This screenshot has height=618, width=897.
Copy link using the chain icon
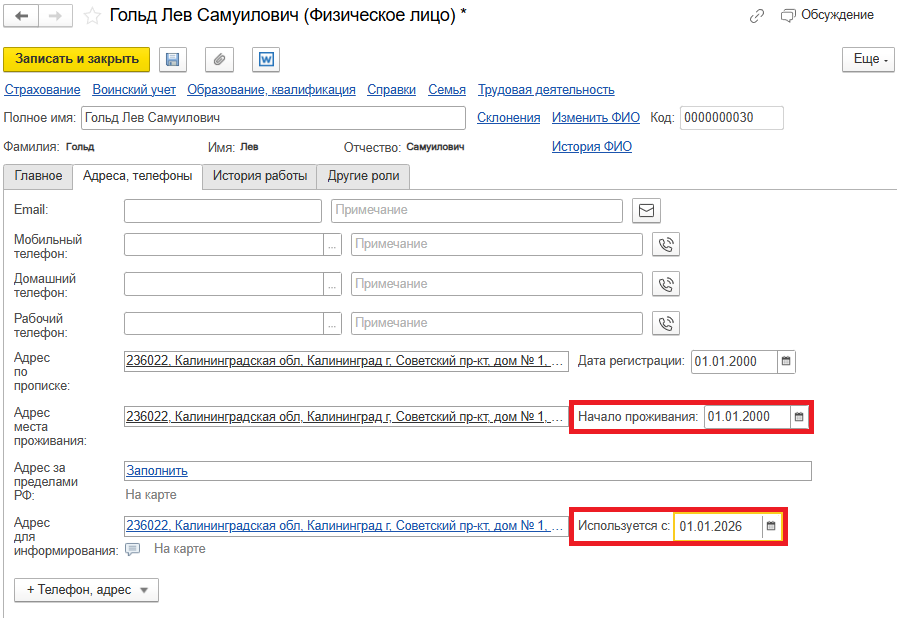click(x=757, y=16)
